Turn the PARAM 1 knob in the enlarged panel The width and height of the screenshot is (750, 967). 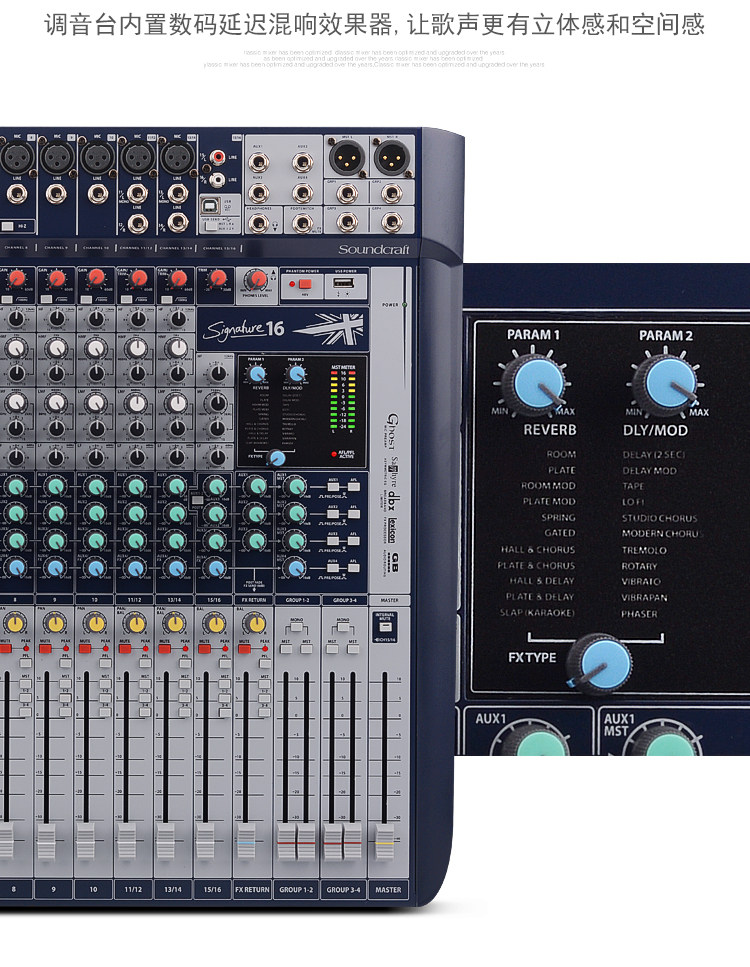[535, 383]
